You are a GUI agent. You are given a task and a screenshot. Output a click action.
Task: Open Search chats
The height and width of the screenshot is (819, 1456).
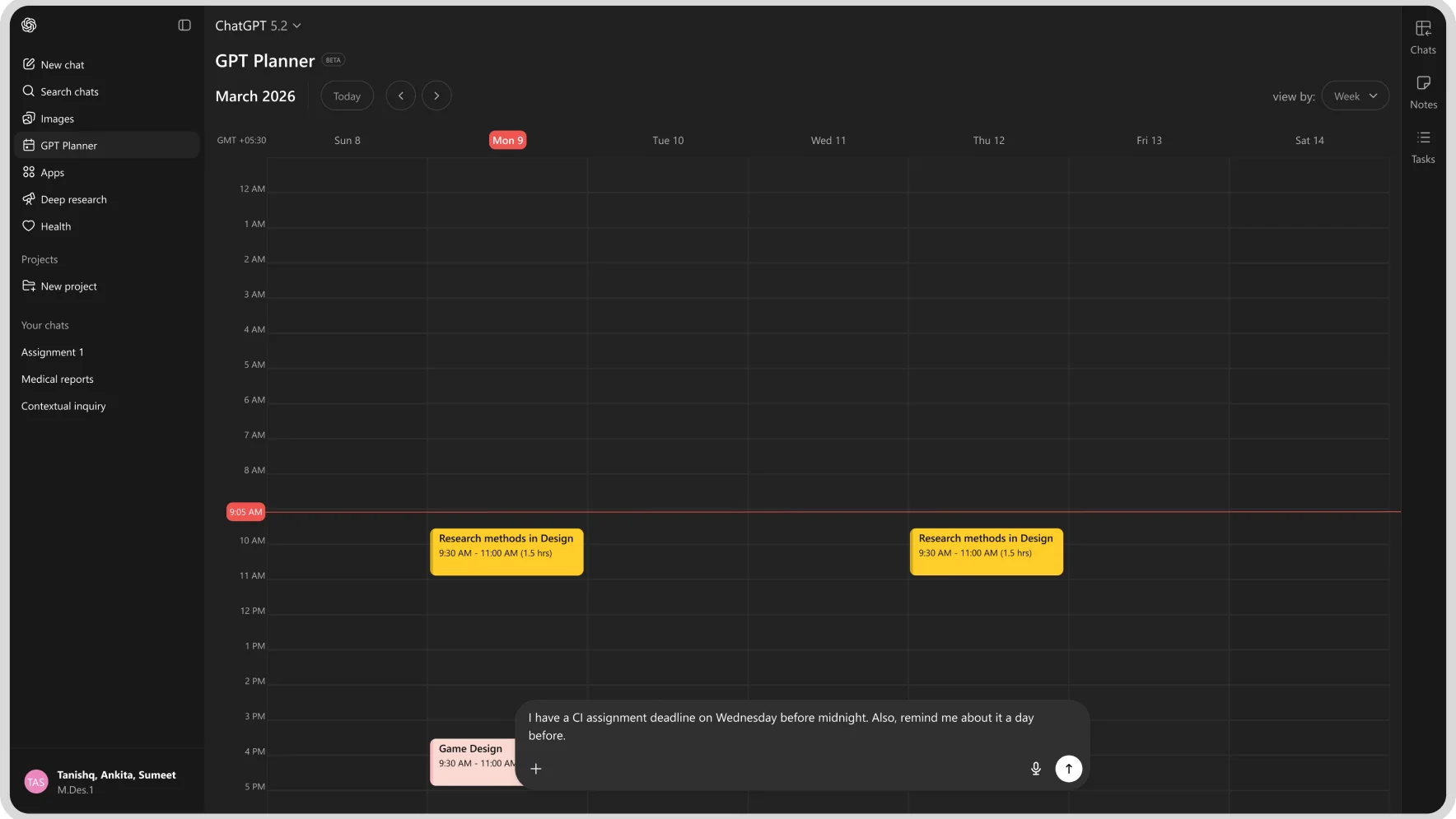pos(107,91)
